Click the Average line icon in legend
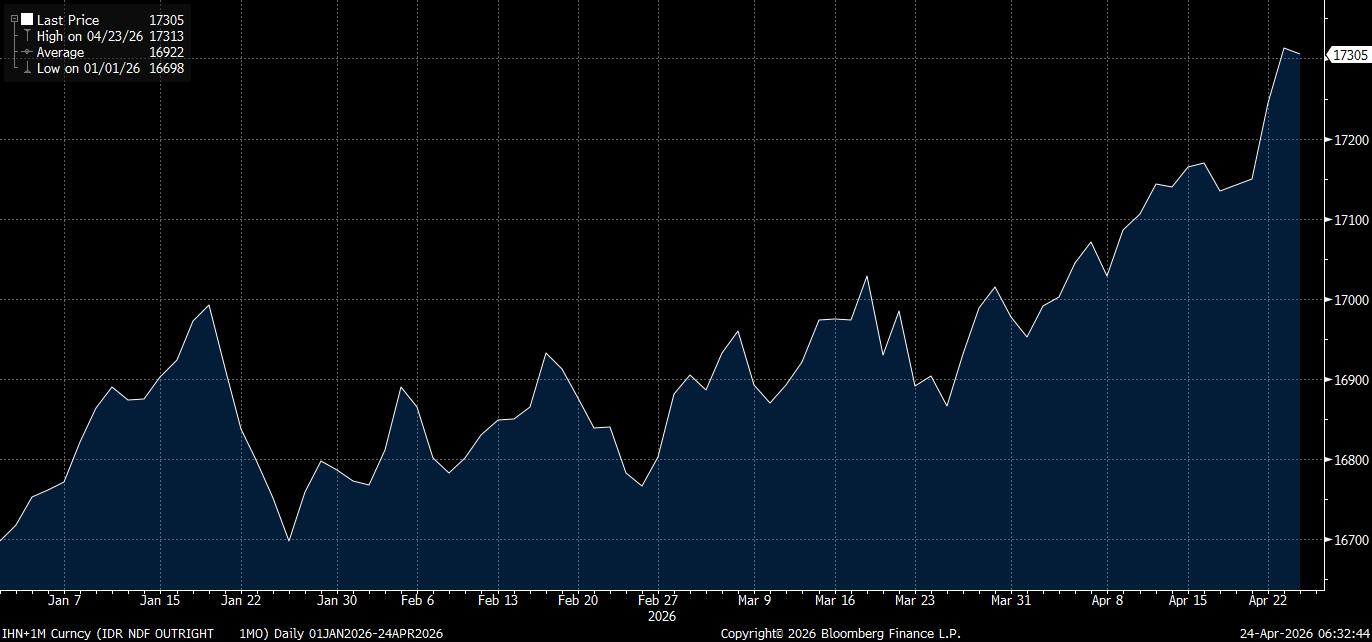Screen dimensions: 1372x642 tap(27, 52)
